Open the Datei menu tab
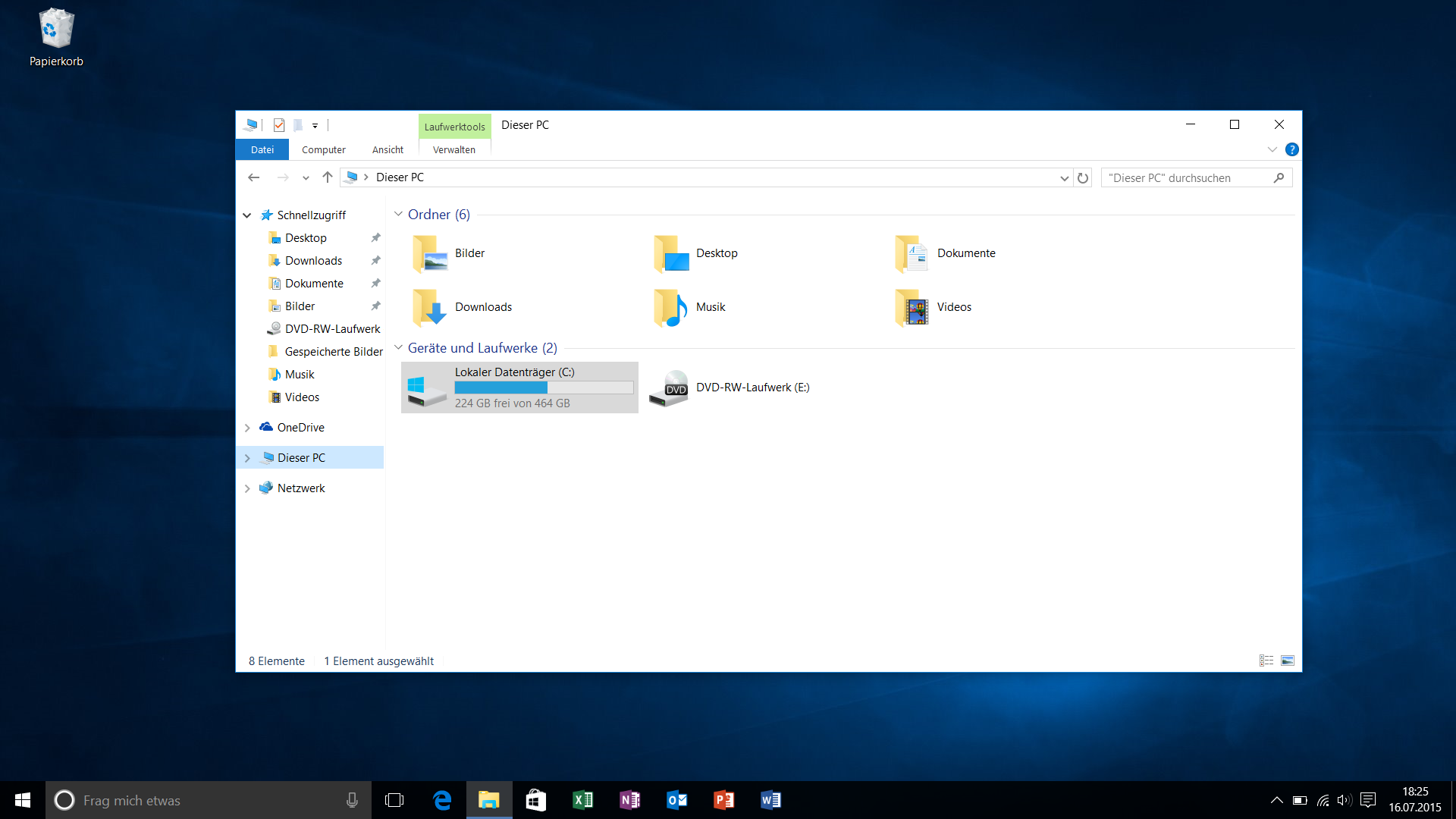 262,149
